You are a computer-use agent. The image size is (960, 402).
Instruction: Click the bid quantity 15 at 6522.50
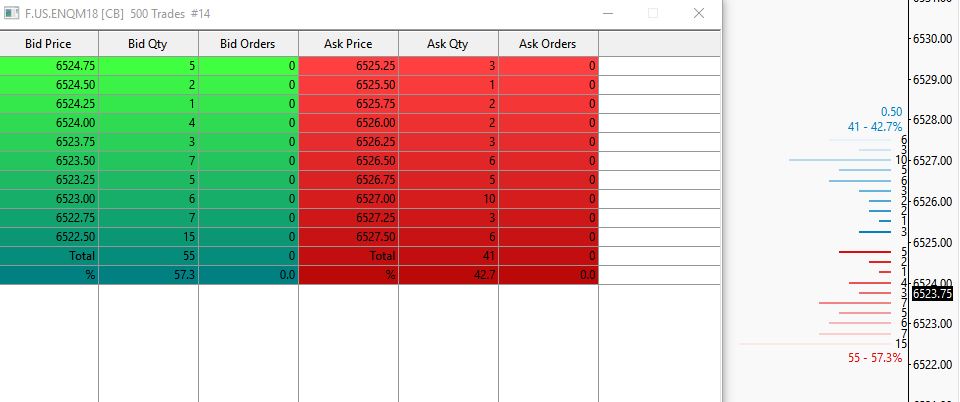coord(148,237)
